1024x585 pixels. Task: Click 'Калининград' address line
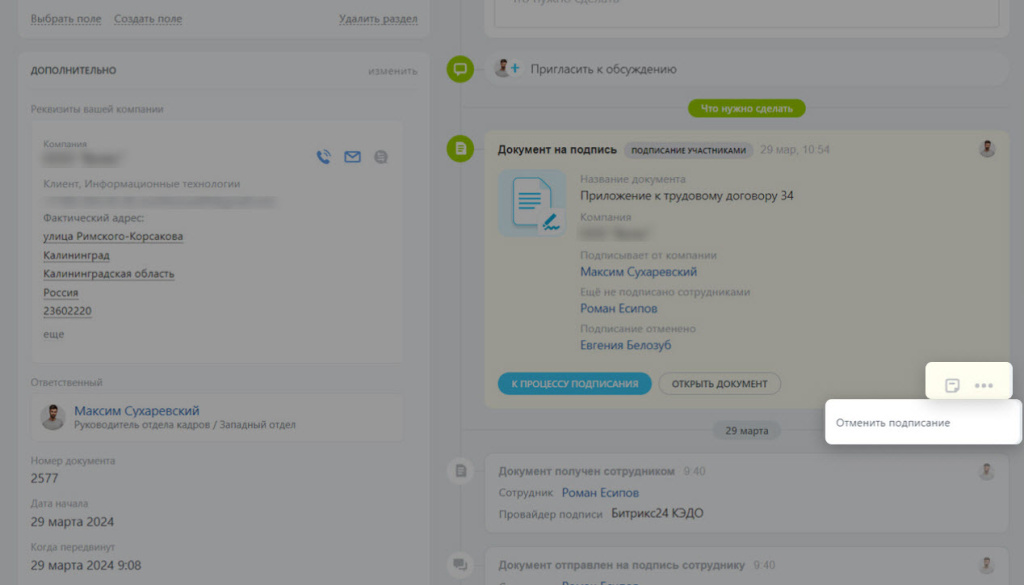[x=76, y=255]
